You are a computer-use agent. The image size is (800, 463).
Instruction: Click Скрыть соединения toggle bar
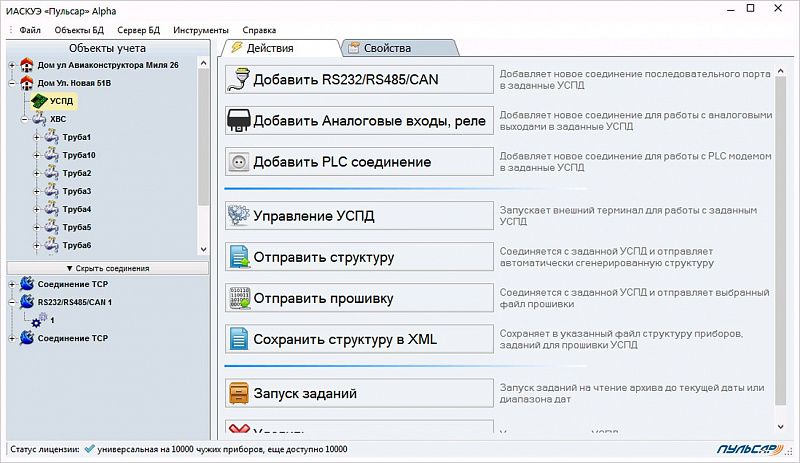point(108,268)
